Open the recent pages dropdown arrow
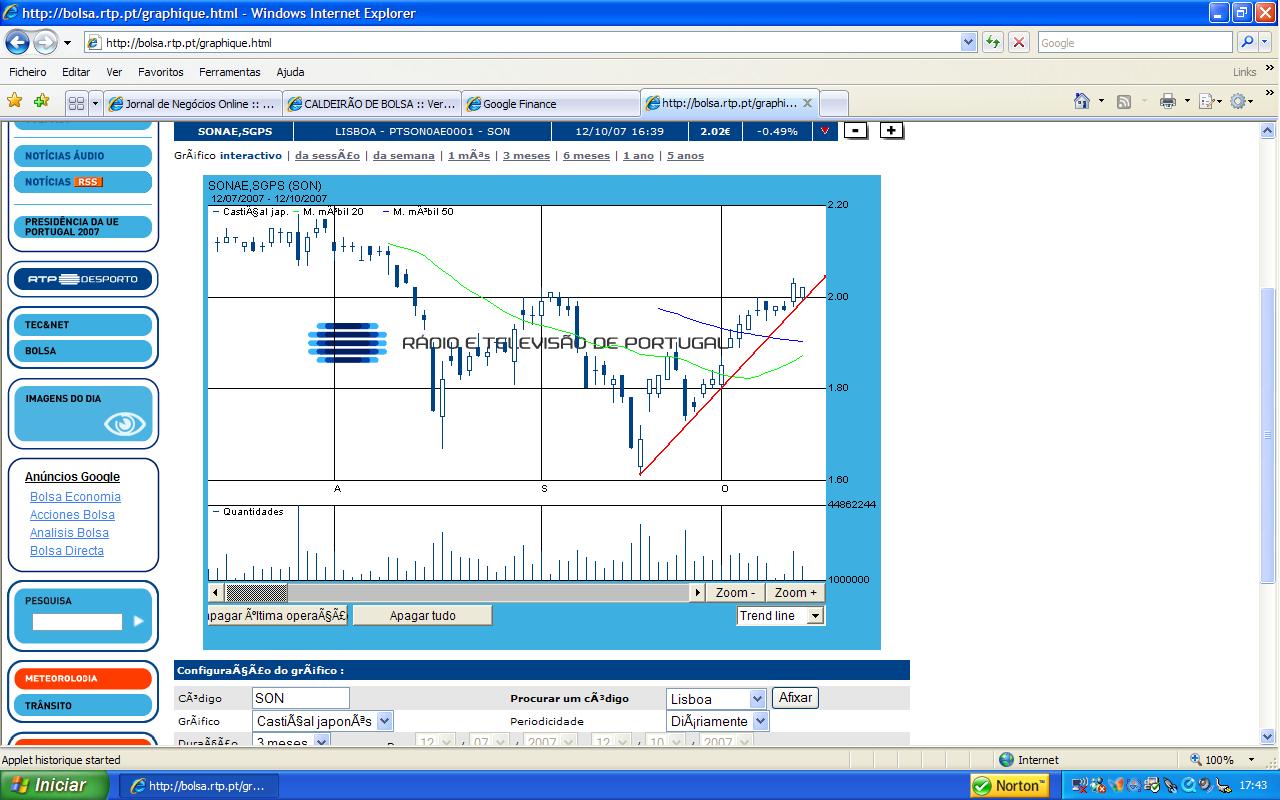This screenshot has height=800, width=1280. [x=67, y=43]
